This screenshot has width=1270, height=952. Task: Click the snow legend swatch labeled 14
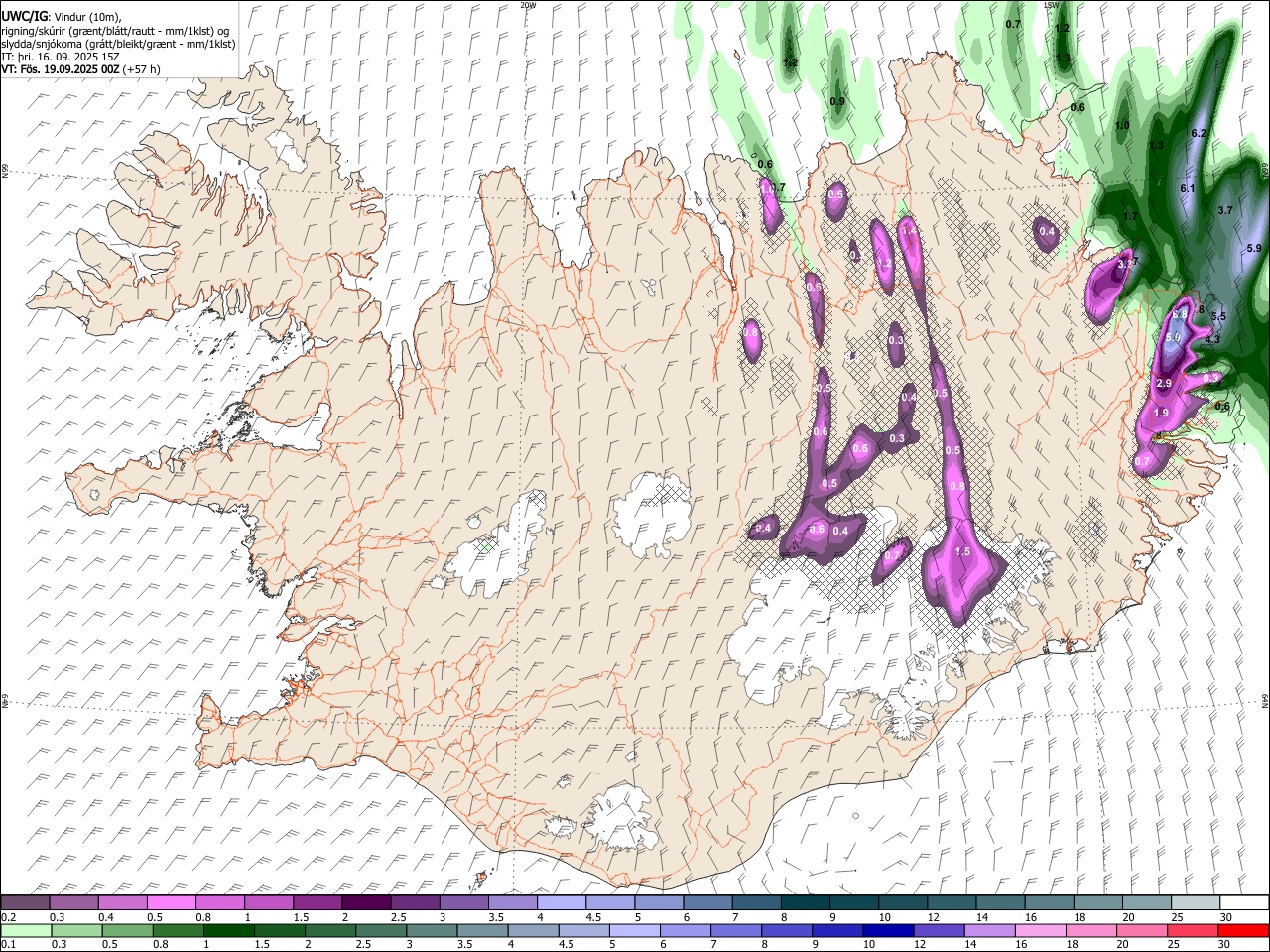tap(999, 903)
